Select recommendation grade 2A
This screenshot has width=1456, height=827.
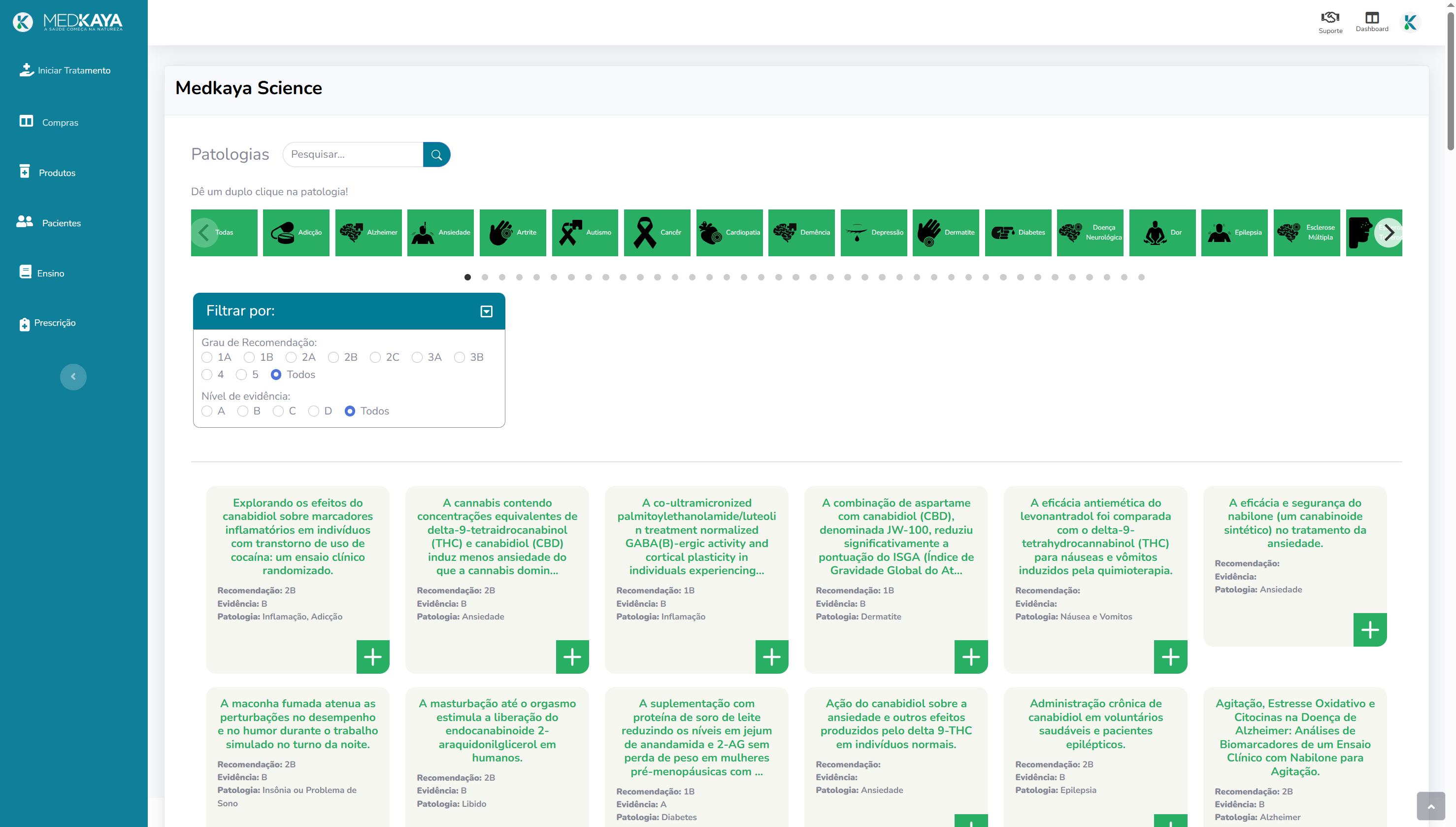[291, 357]
